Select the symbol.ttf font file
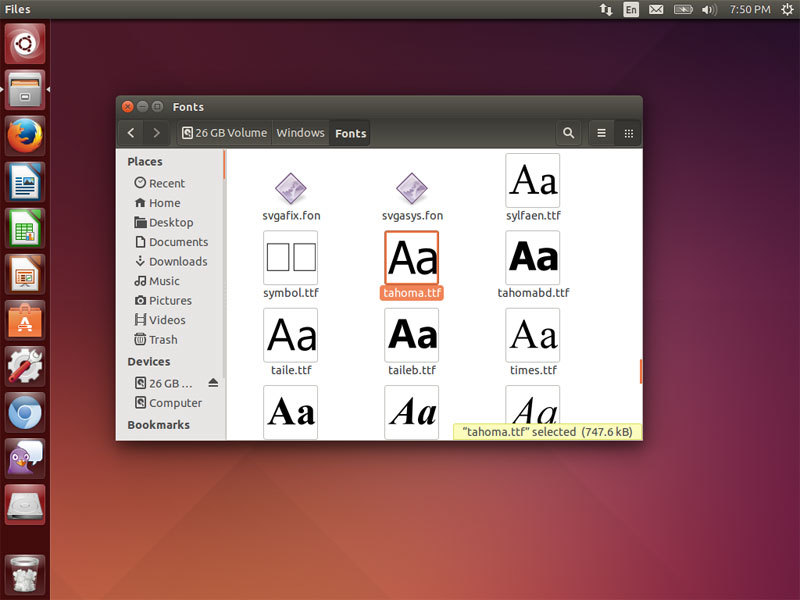 [290, 258]
